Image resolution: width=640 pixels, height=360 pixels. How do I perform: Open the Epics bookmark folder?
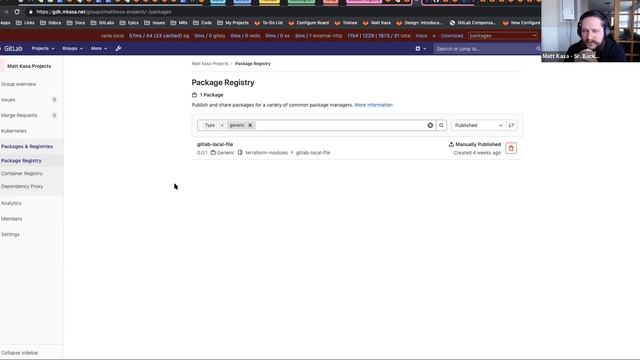click(129, 23)
